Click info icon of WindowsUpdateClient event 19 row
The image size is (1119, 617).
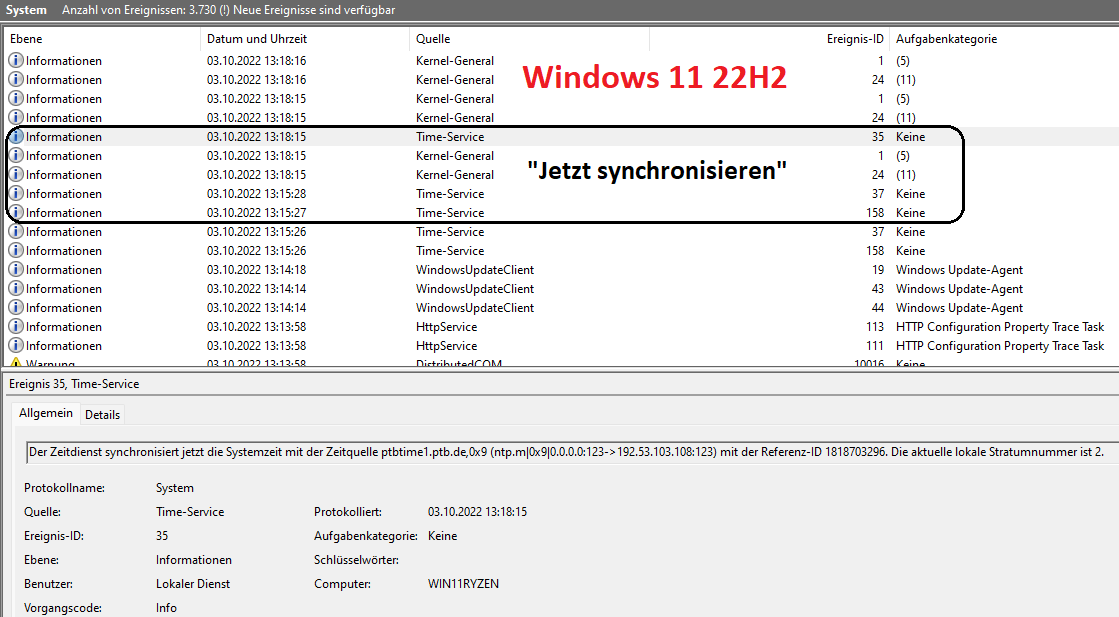pyautogui.click(x=16, y=270)
